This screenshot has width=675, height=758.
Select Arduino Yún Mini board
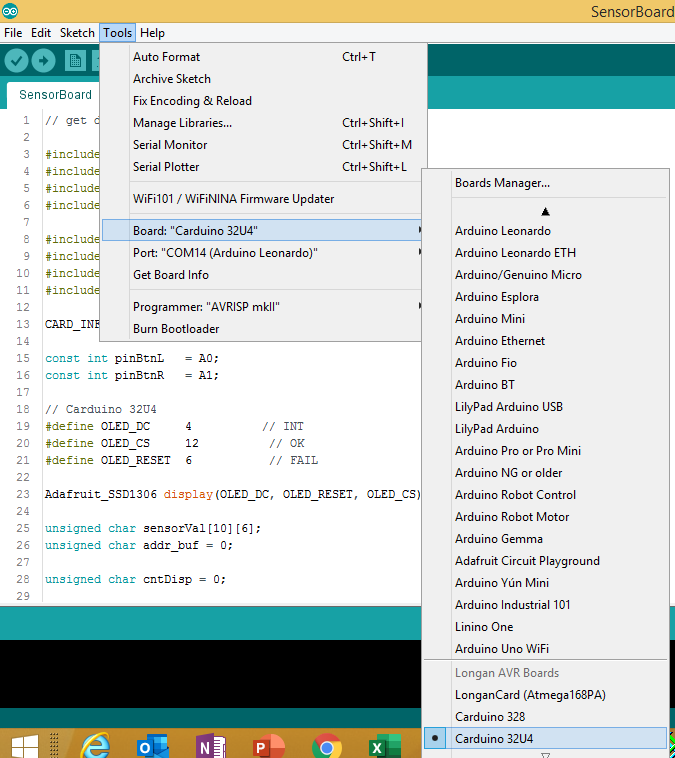(x=545, y=583)
